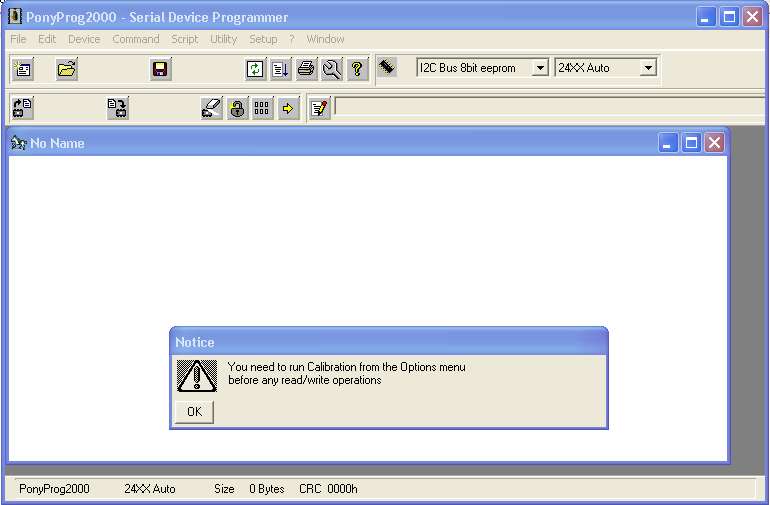Viewport: 770px width, 505px height.
Task: Expand the 24XX Auto device dropdown
Action: coord(647,68)
